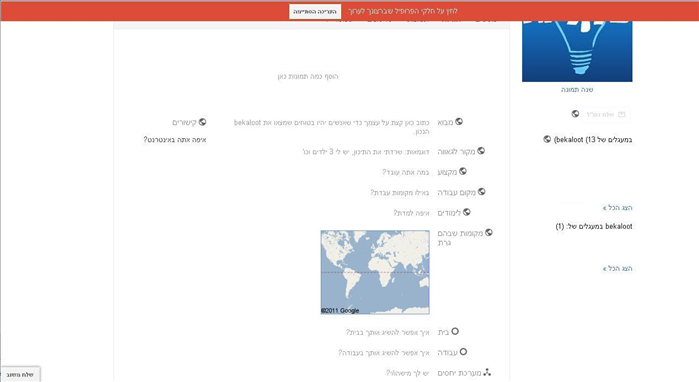Image resolution: width=699 pixels, height=382 pixels.
Task: Click the banner text 'לחץ על חלקי הפרופיל'
Action: (403, 11)
